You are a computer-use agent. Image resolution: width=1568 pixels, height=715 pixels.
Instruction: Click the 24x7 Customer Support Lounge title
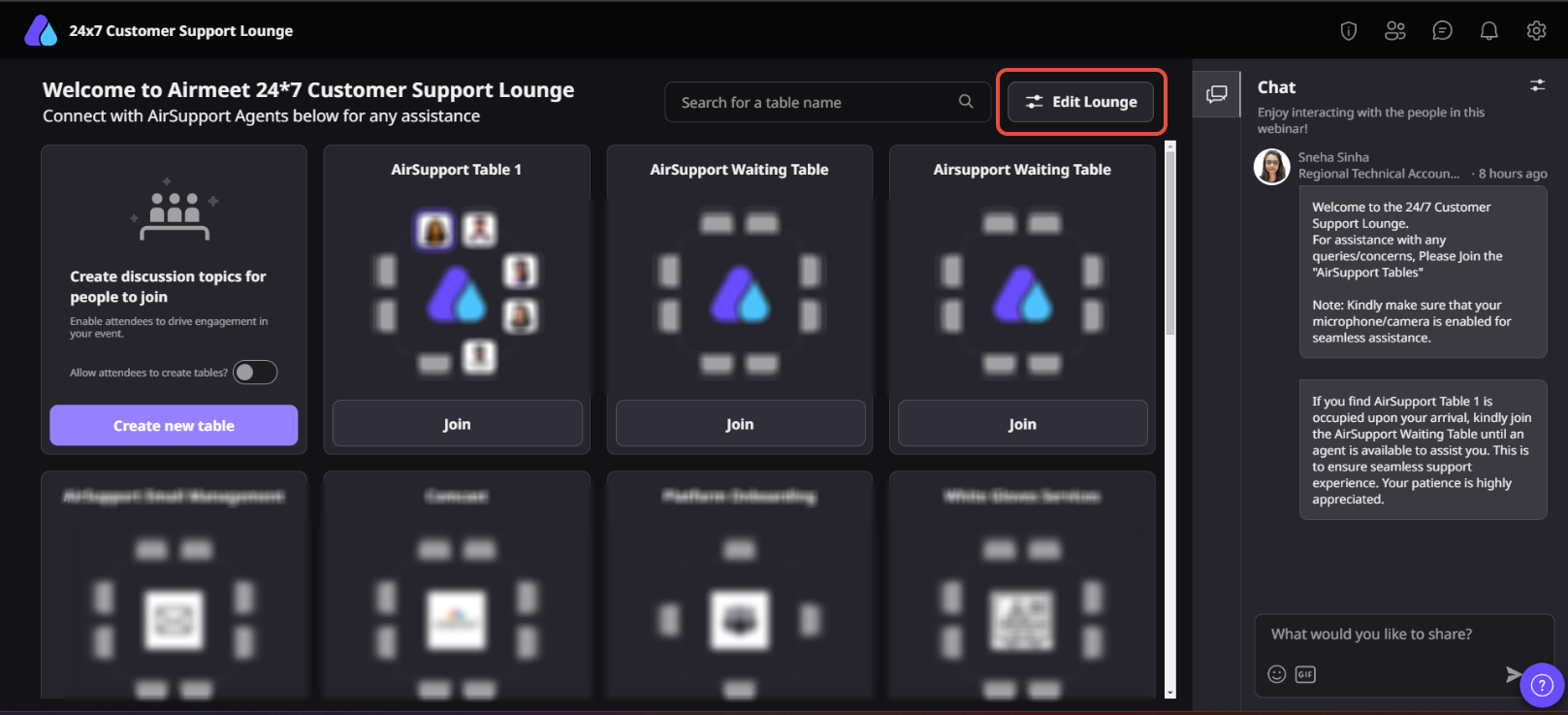[181, 31]
